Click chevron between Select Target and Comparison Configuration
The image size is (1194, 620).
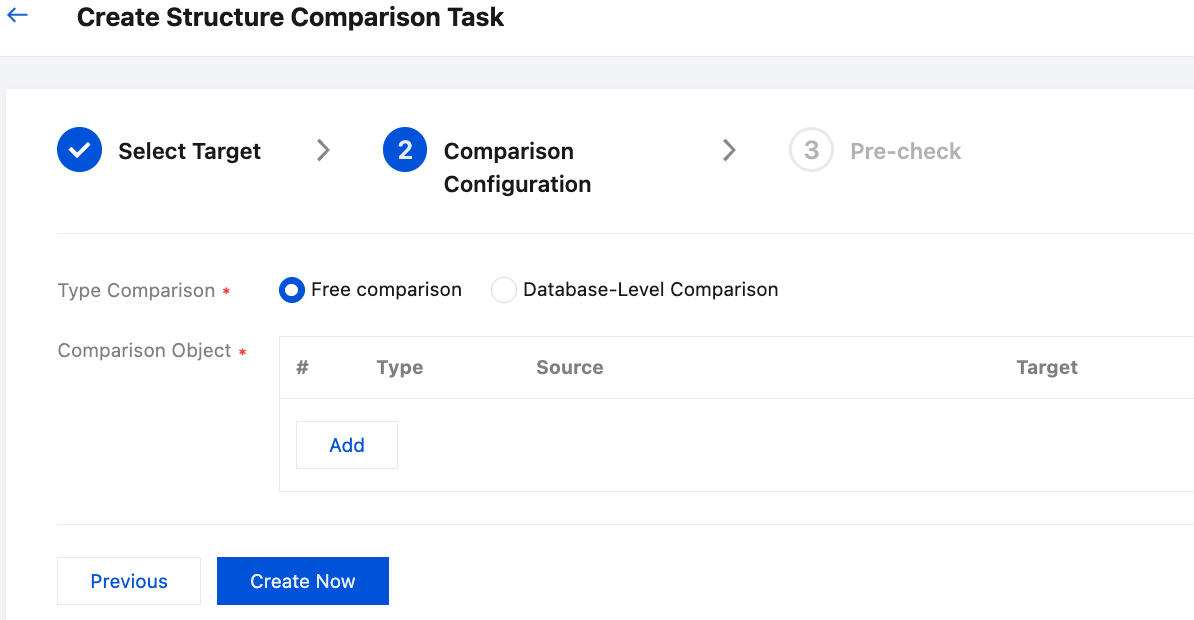(x=323, y=151)
